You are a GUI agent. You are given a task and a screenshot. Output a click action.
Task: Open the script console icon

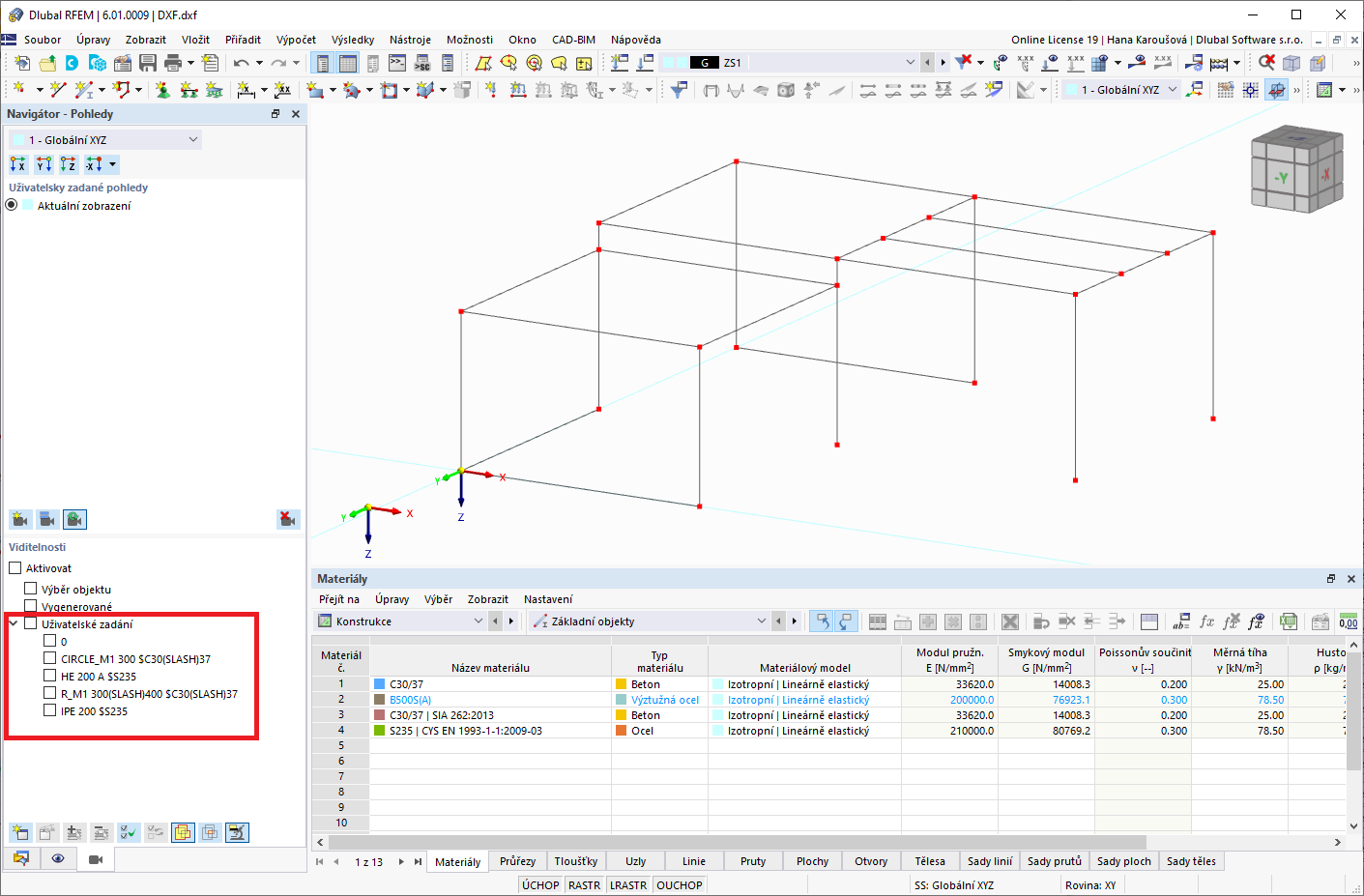[x=397, y=63]
